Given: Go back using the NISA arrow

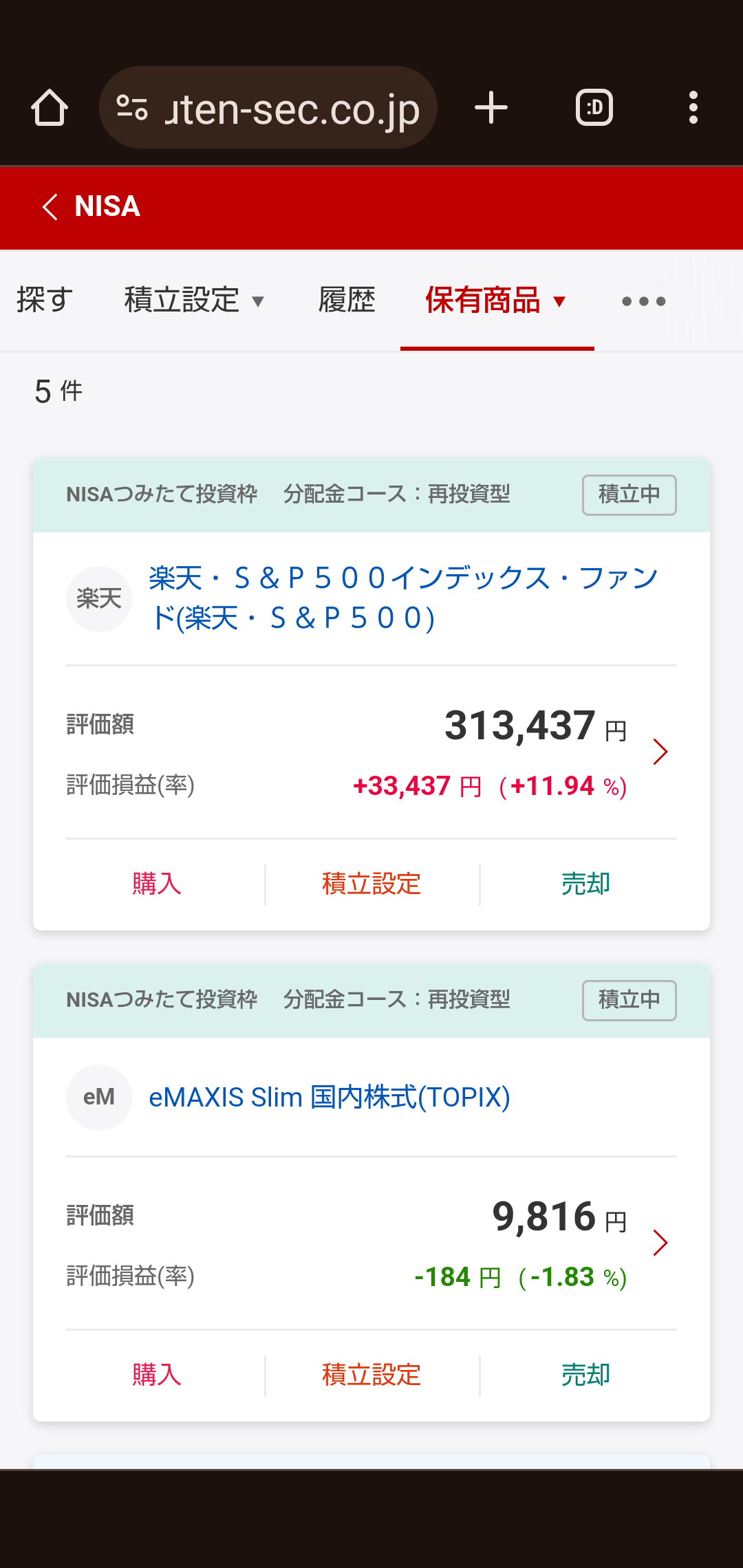Looking at the screenshot, I should pos(50,206).
